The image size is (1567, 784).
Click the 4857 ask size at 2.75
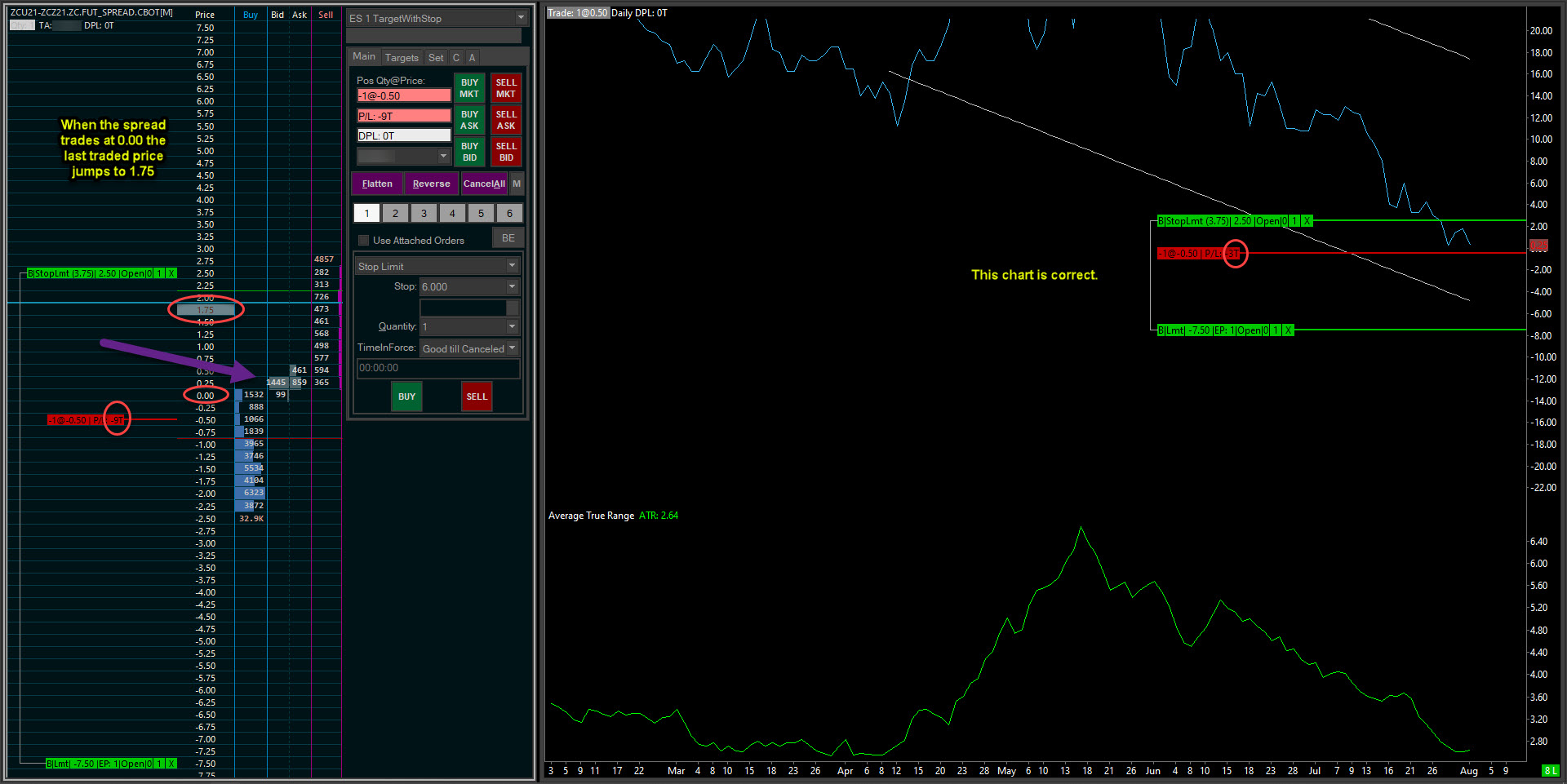point(324,259)
